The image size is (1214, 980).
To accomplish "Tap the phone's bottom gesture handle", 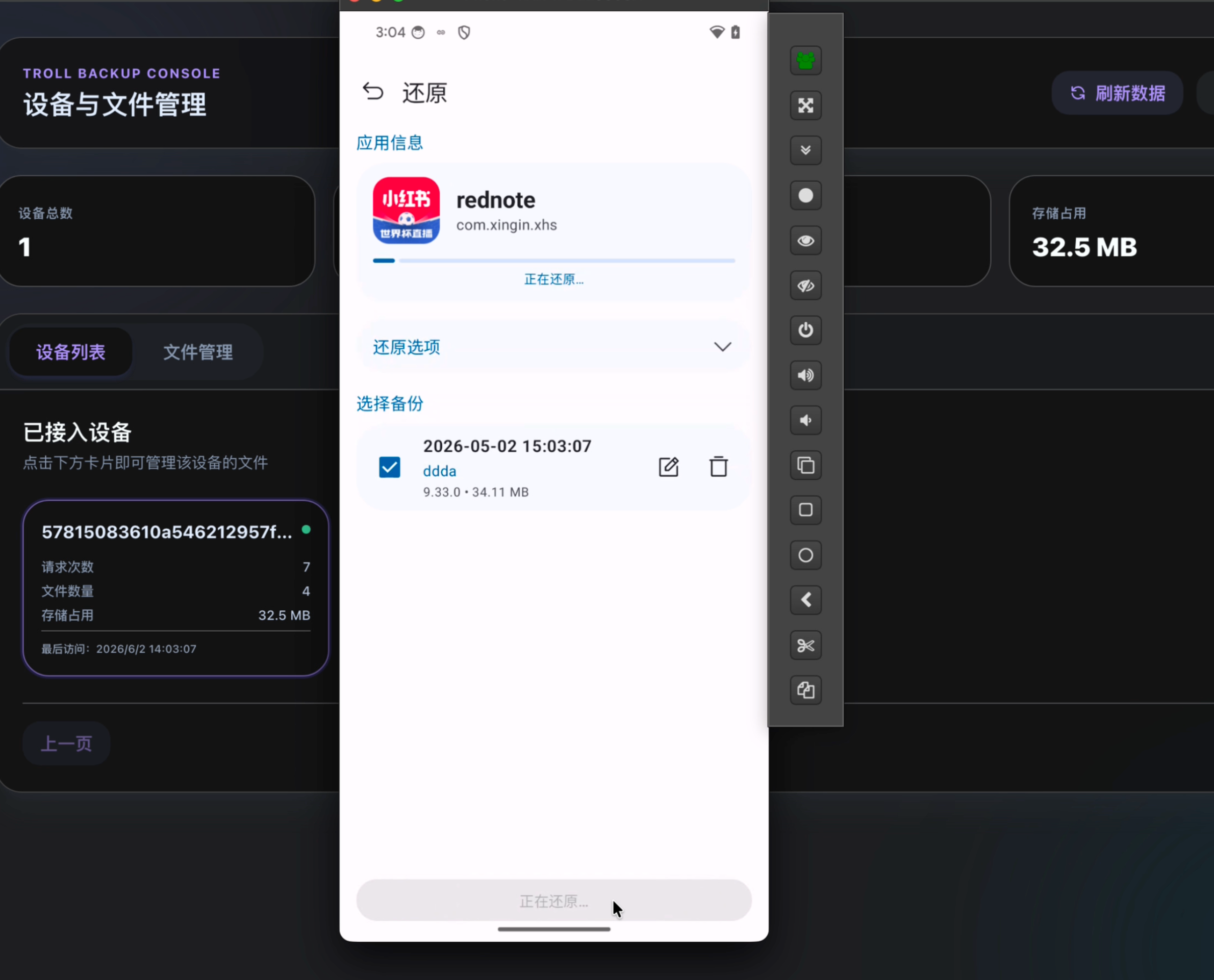I will click(x=553, y=929).
